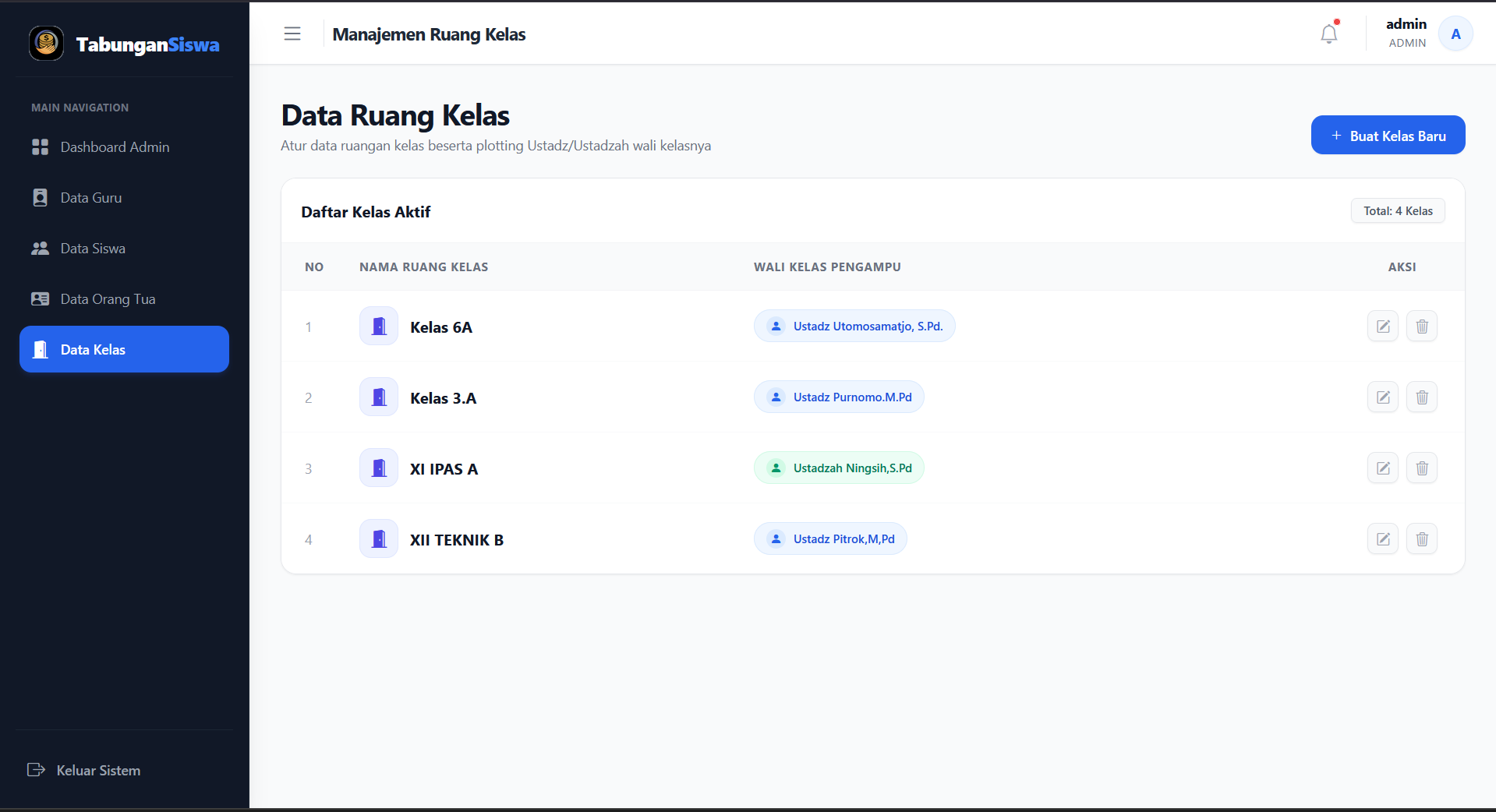
Task: Click the Total: 4 Kelas badge
Action: [1398, 211]
